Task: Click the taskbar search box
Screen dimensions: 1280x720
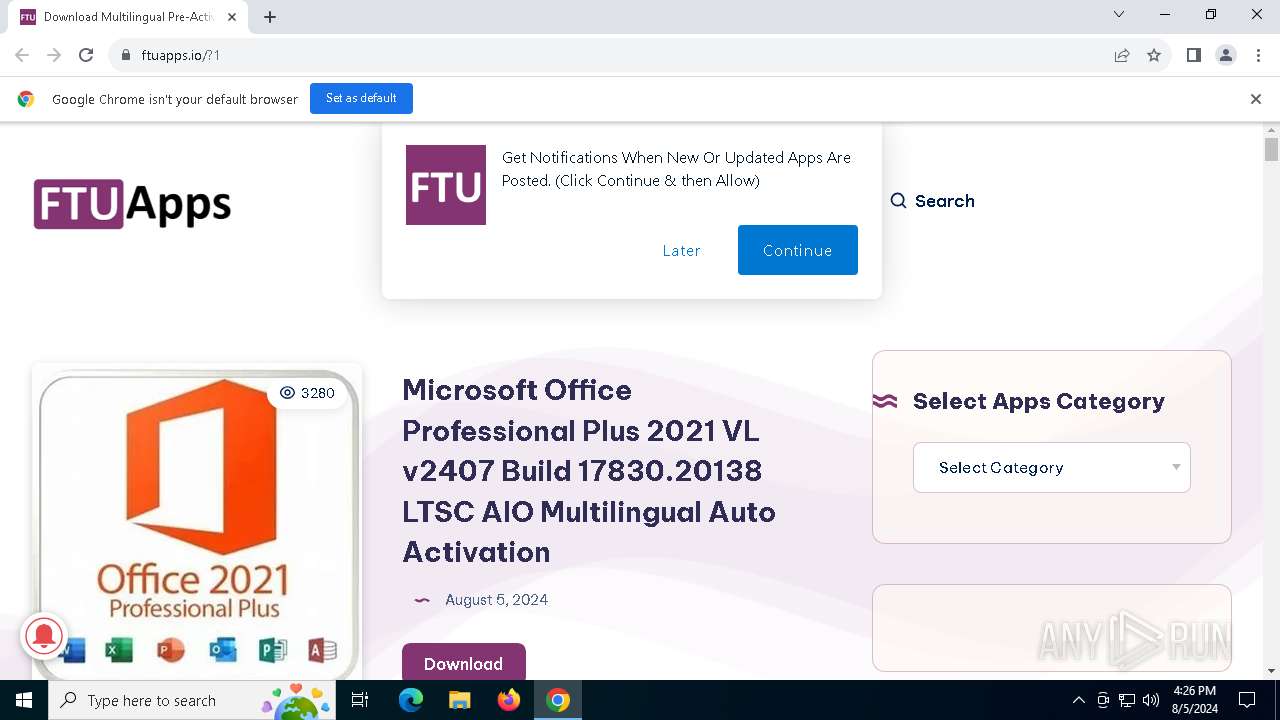Action: coord(193,700)
